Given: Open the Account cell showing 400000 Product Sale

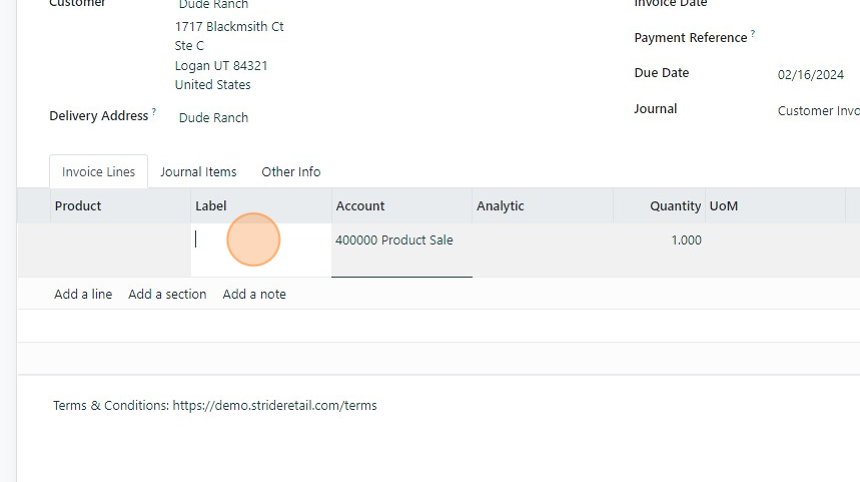Looking at the screenshot, I should click(401, 240).
